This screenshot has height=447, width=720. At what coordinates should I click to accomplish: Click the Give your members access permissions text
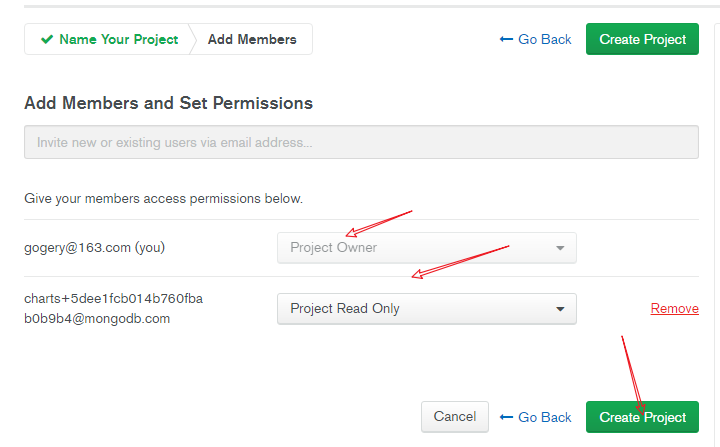click(163, 198)
